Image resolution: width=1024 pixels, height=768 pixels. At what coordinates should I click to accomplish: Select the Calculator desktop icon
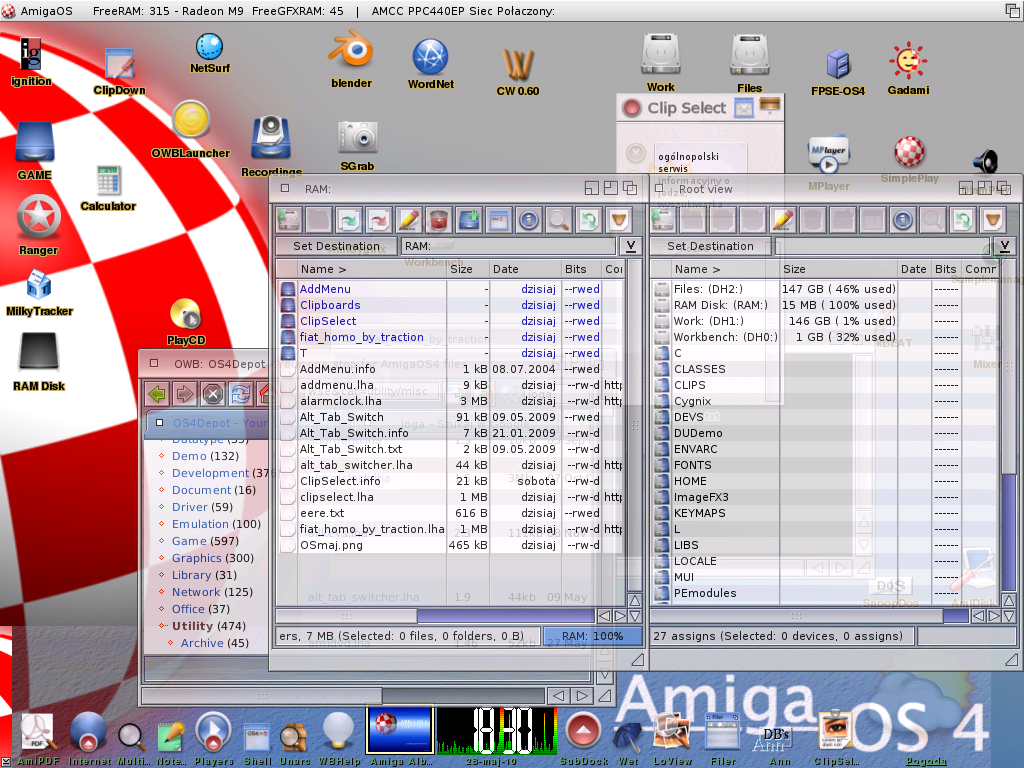(x=108, y=187)
